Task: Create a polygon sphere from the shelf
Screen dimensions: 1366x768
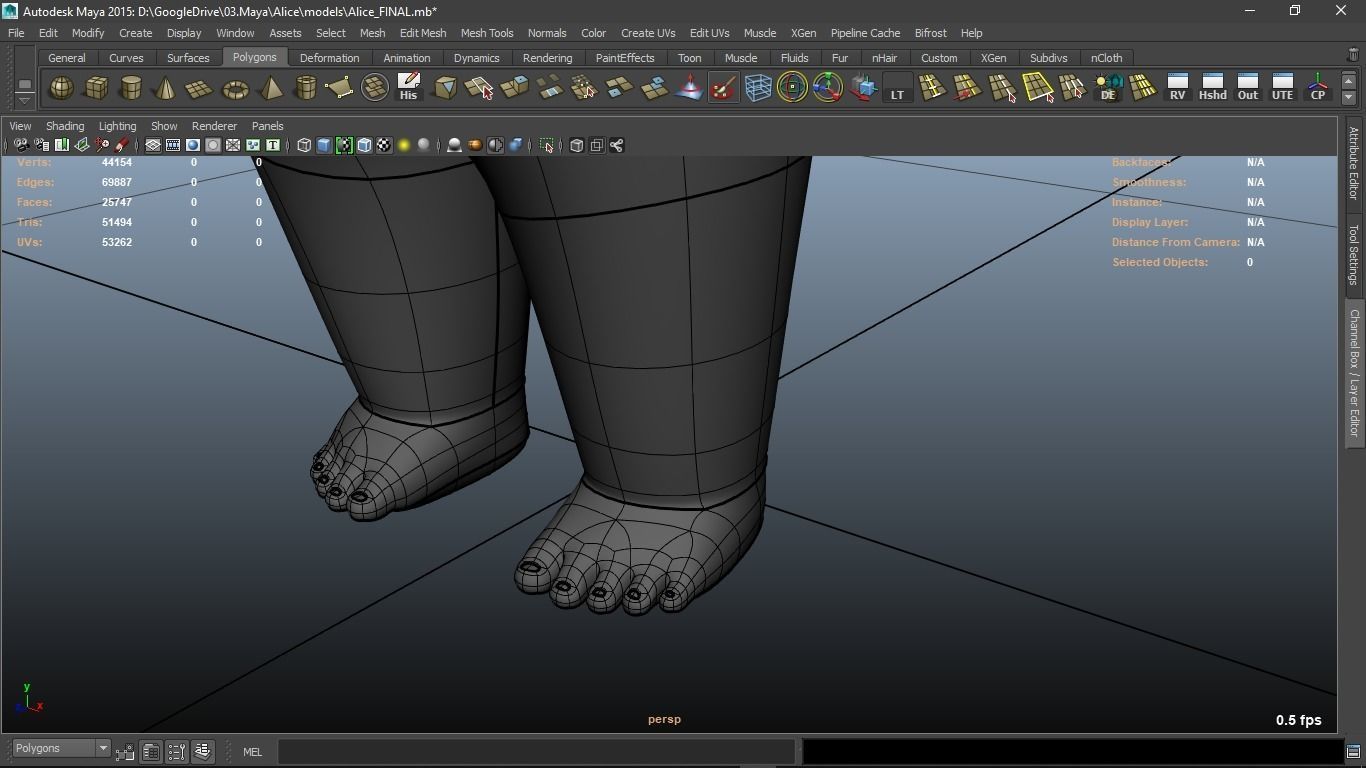Action: 61,88
